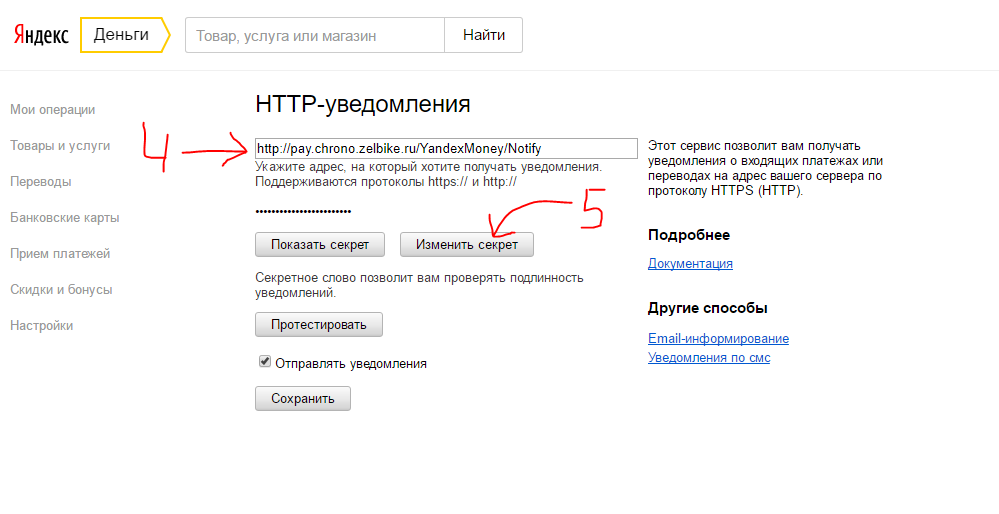Open Скидки и бонусы section
This screenshot has height=514, width=999.
(x=61, y=290)
